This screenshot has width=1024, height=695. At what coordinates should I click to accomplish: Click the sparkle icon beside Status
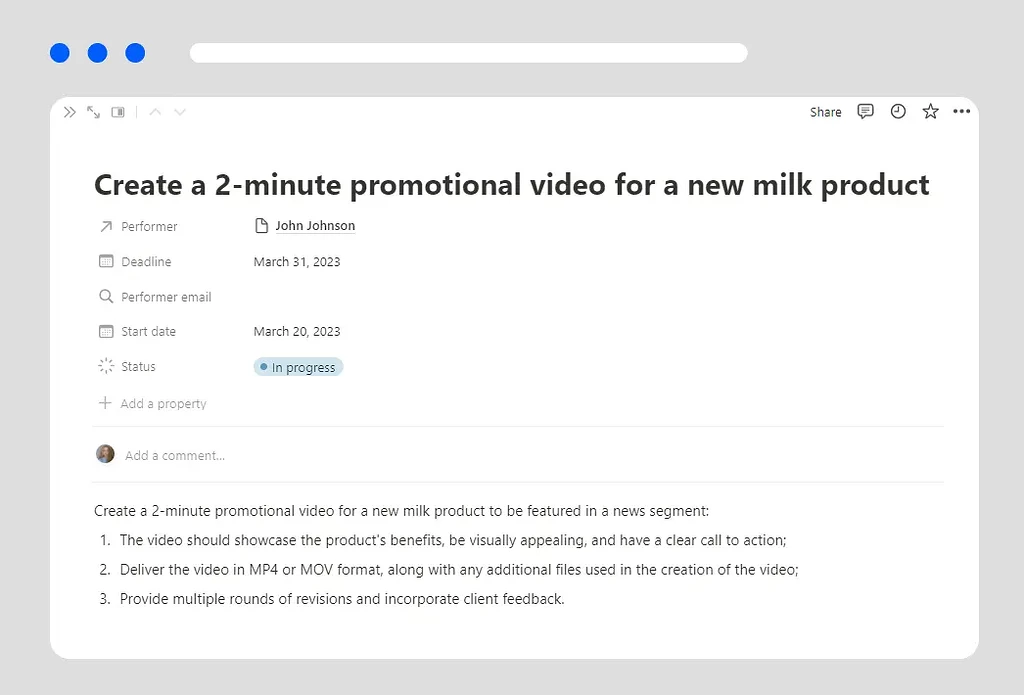(x=105, y=366)
